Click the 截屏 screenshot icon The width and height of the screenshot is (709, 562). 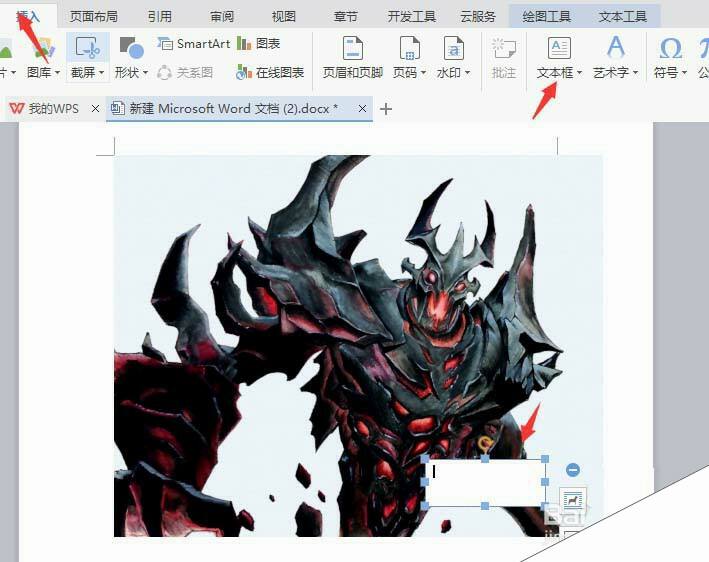[x=88, y=48]
